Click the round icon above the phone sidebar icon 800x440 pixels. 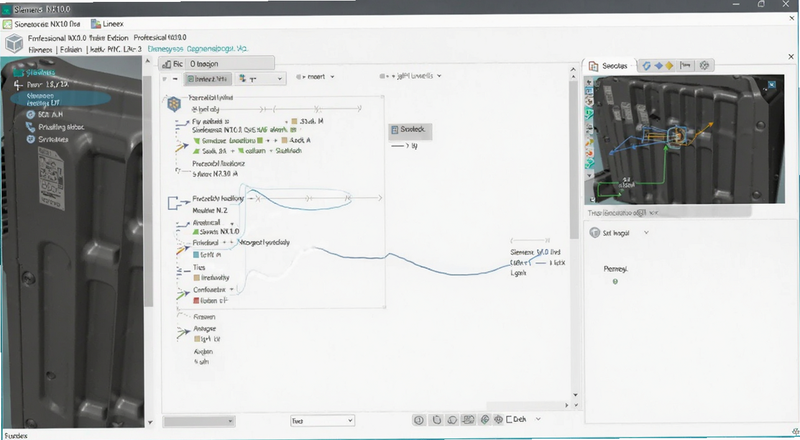30,115
